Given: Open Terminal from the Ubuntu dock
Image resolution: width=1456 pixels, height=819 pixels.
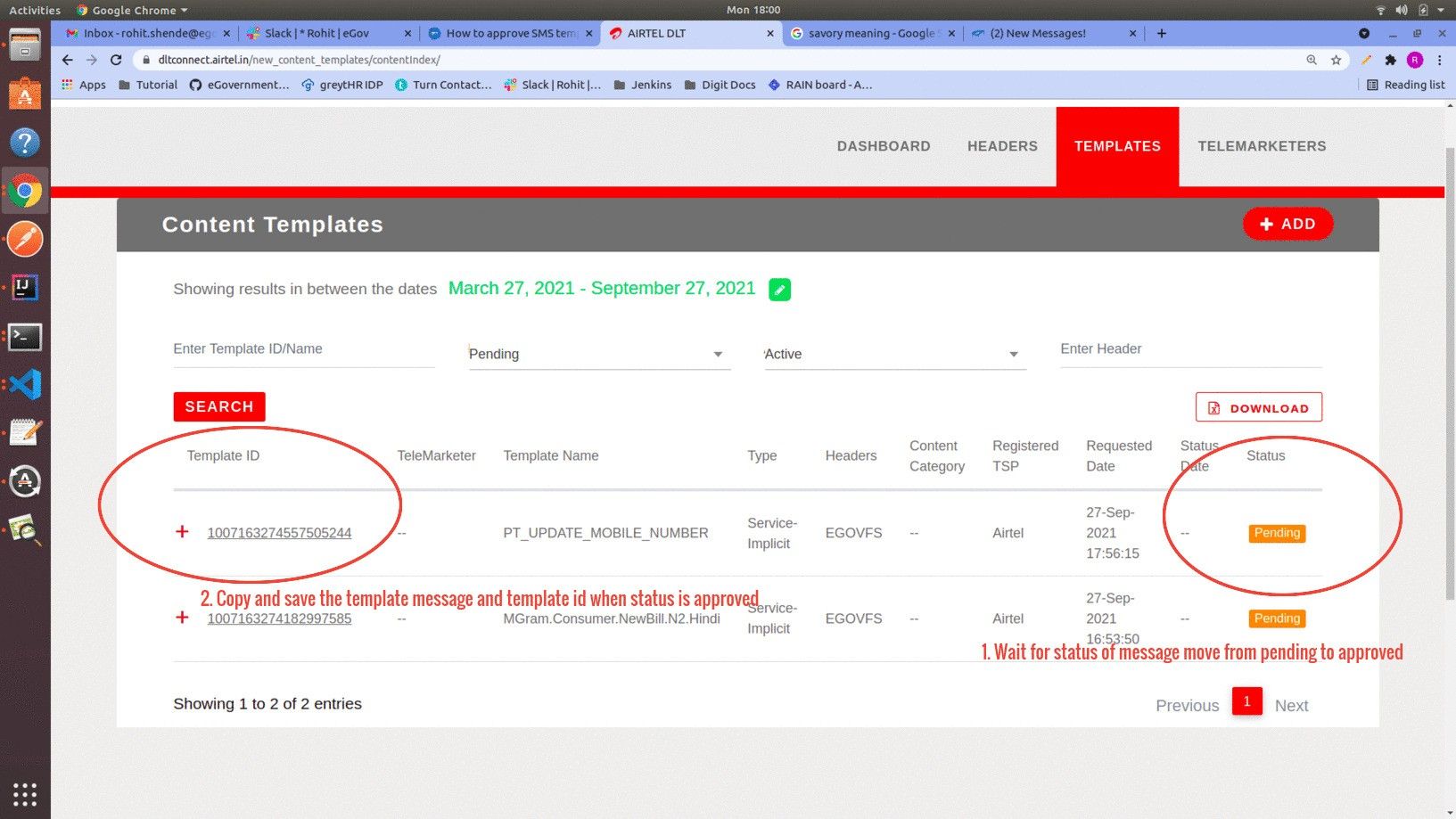Looking at the screenshot, I should click(x=25, y=337).
